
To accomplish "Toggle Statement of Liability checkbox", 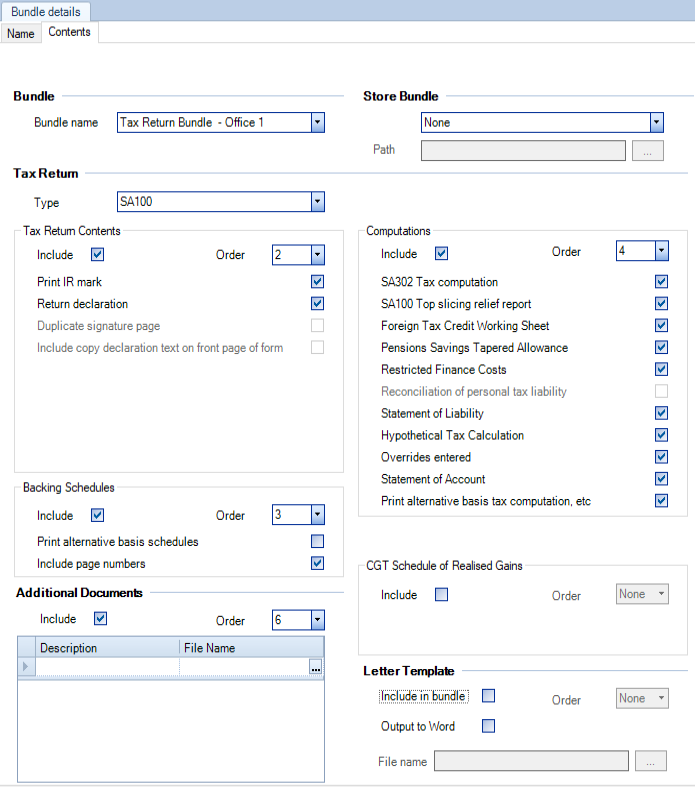I will tap(661, 413).
